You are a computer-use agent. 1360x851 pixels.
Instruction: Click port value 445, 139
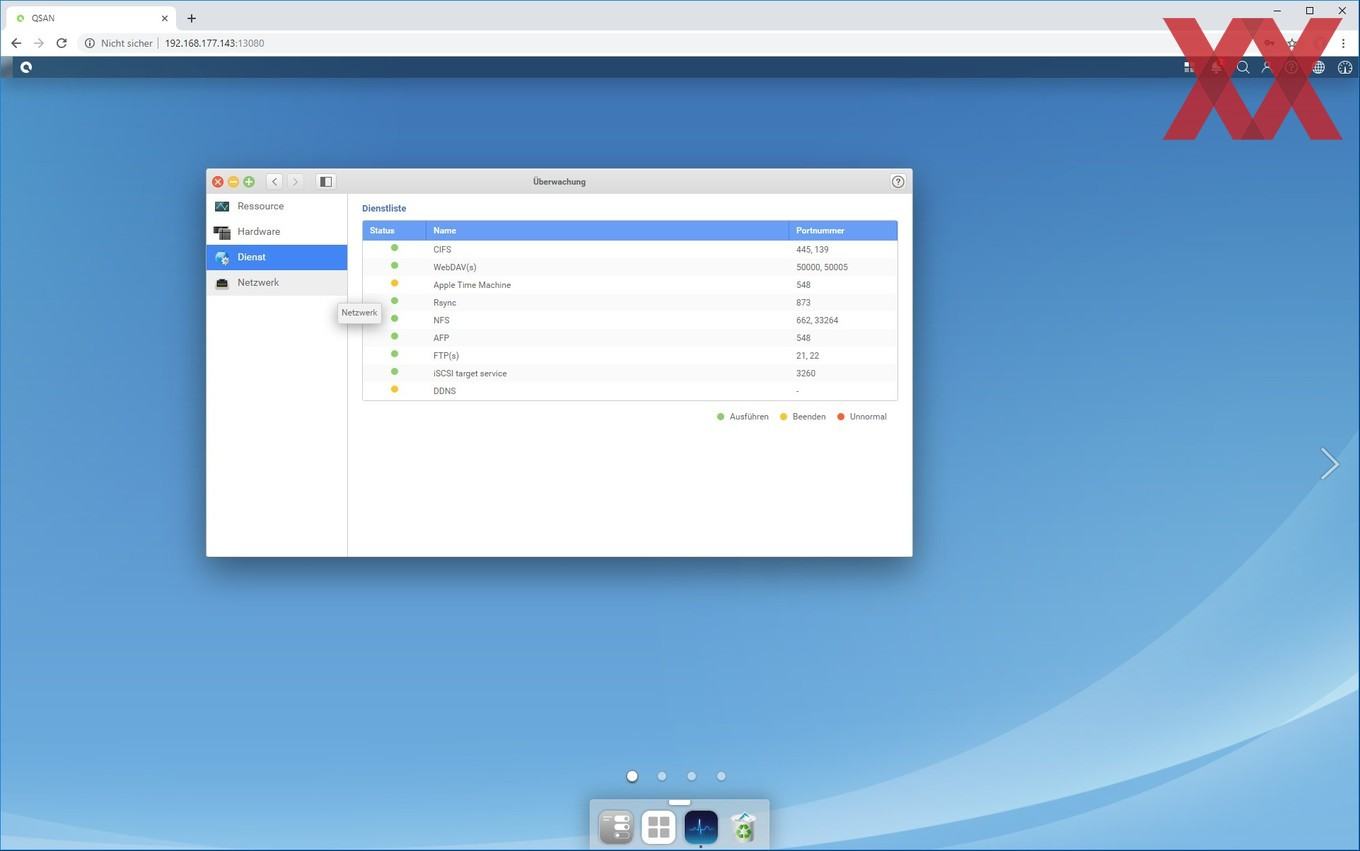tap(812, 250)
